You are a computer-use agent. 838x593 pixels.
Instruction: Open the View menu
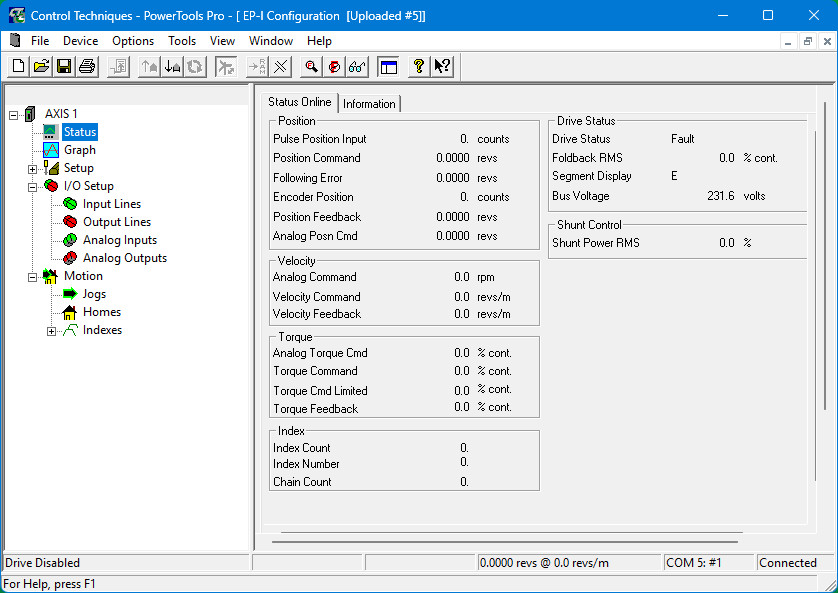pyautogui.click(x=222, y=41)
